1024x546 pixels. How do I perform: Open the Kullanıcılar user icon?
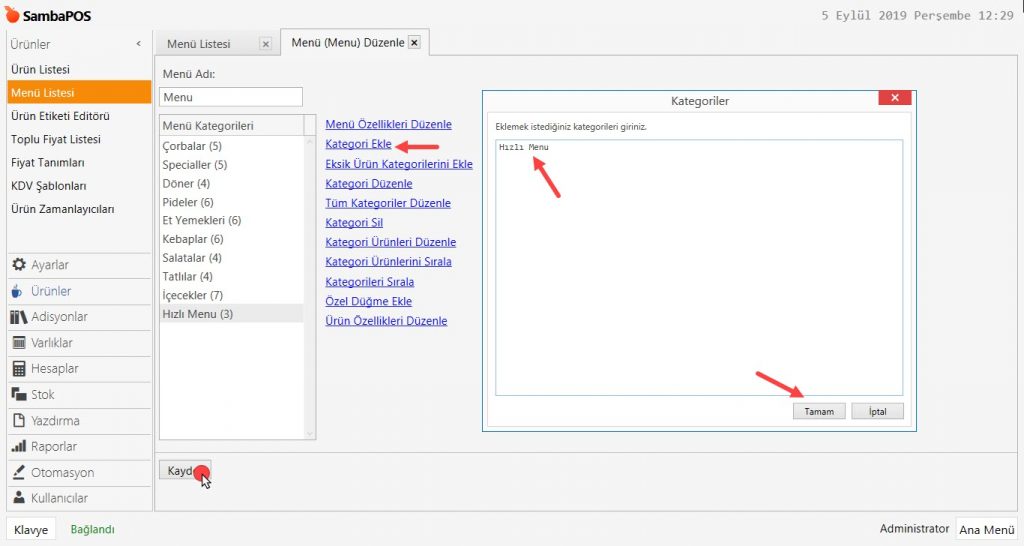tap(18, 498)
